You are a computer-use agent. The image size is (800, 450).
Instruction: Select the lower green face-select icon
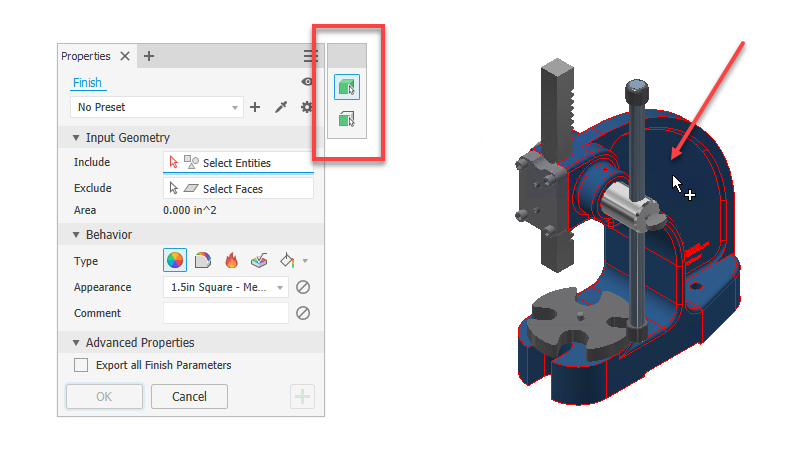[347, 120]
